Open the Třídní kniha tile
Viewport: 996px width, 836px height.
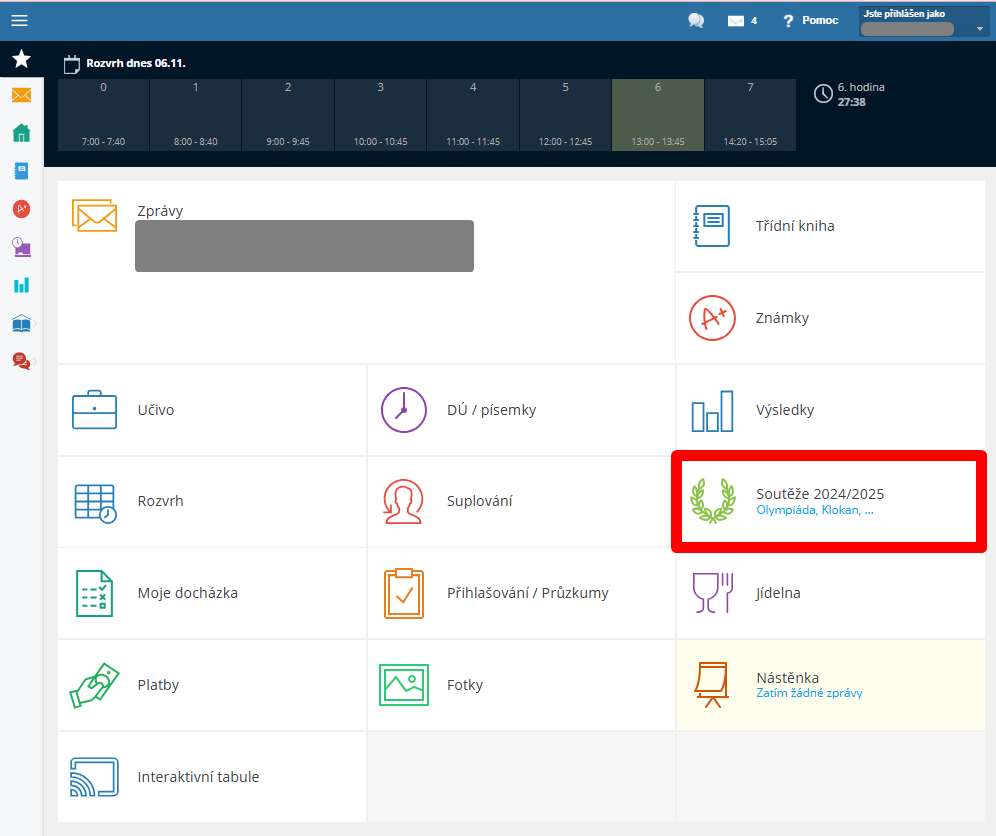click(831, 226)
